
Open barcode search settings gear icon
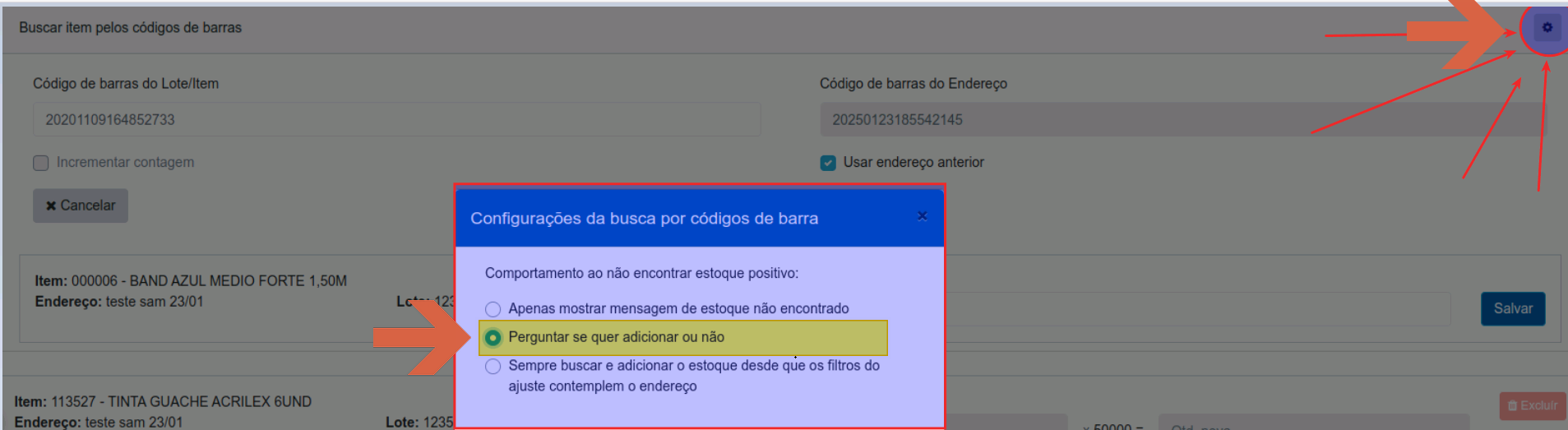point(1547,28)
